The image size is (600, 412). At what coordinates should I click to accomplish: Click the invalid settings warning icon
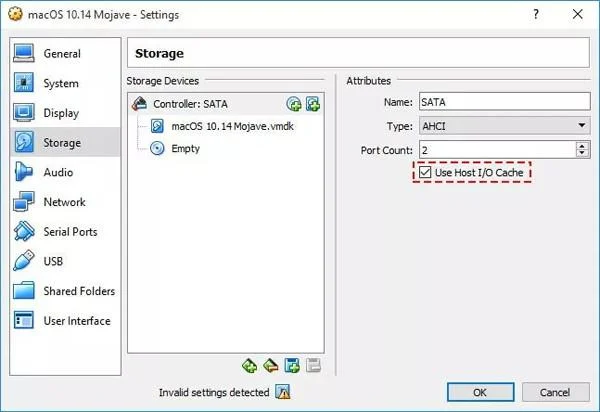282,392
